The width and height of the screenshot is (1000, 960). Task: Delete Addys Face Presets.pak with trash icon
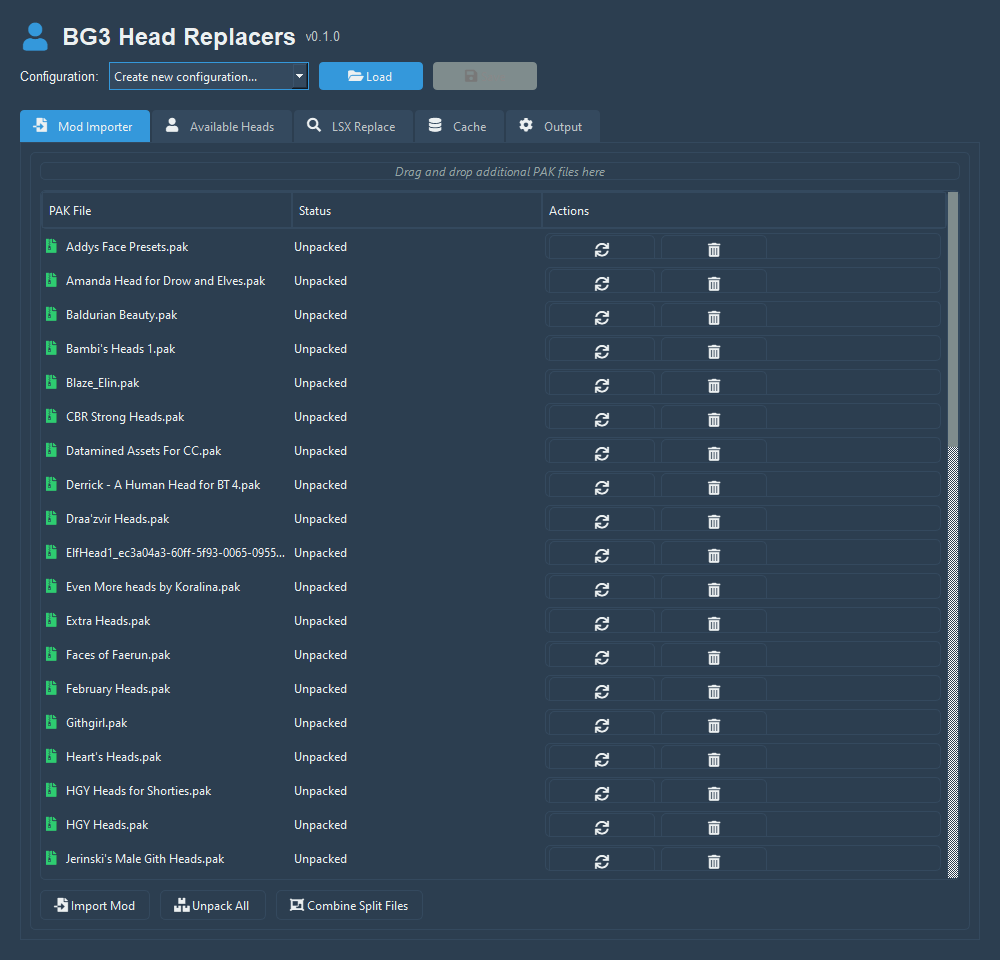(x=714, y=248)
